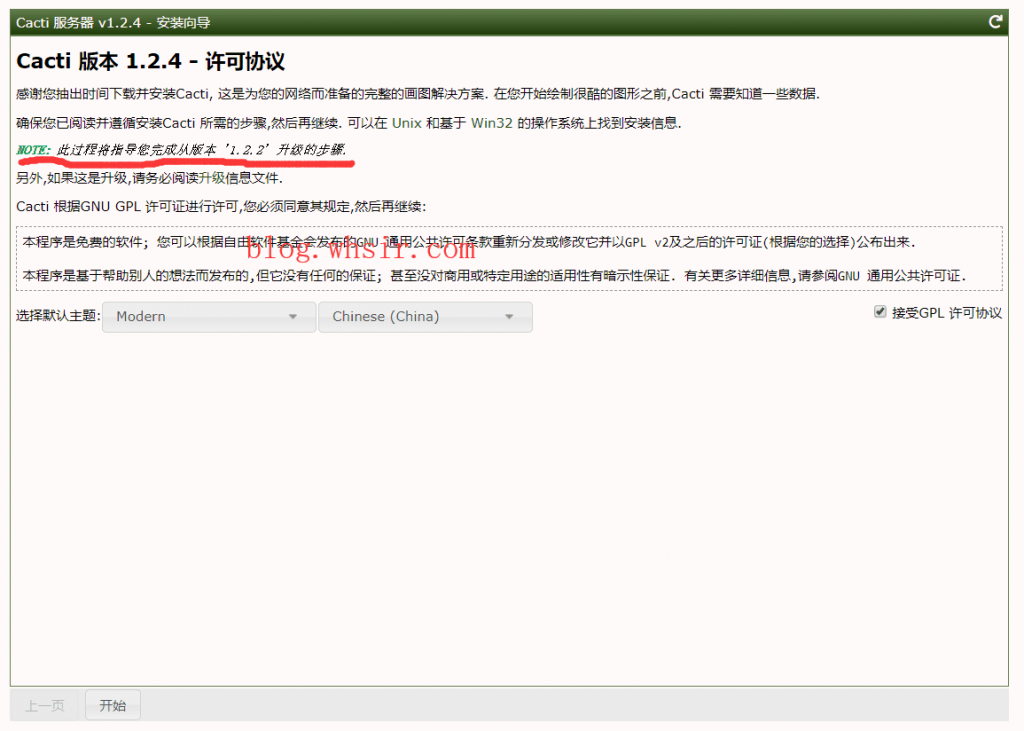This screenshot has width=1024, height=731.
Task: Click the green NOTE: upgrade notice line
Action: [x=182, y=150]
